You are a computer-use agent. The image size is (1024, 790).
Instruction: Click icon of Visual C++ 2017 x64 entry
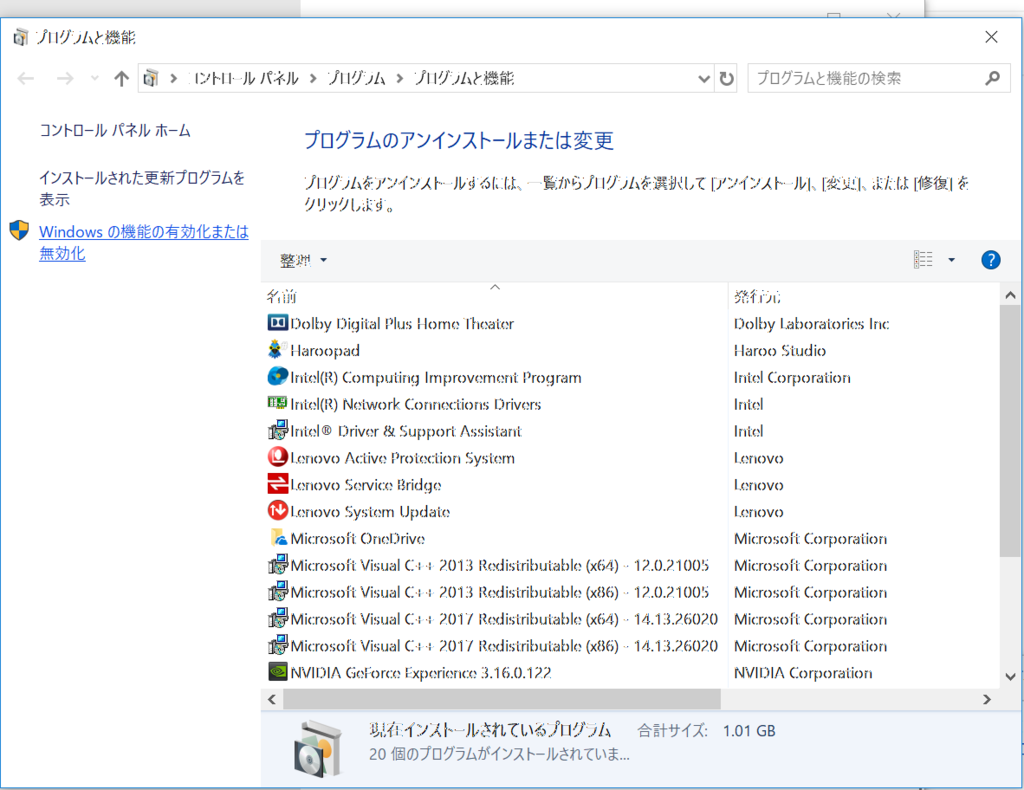coord(278,618)
